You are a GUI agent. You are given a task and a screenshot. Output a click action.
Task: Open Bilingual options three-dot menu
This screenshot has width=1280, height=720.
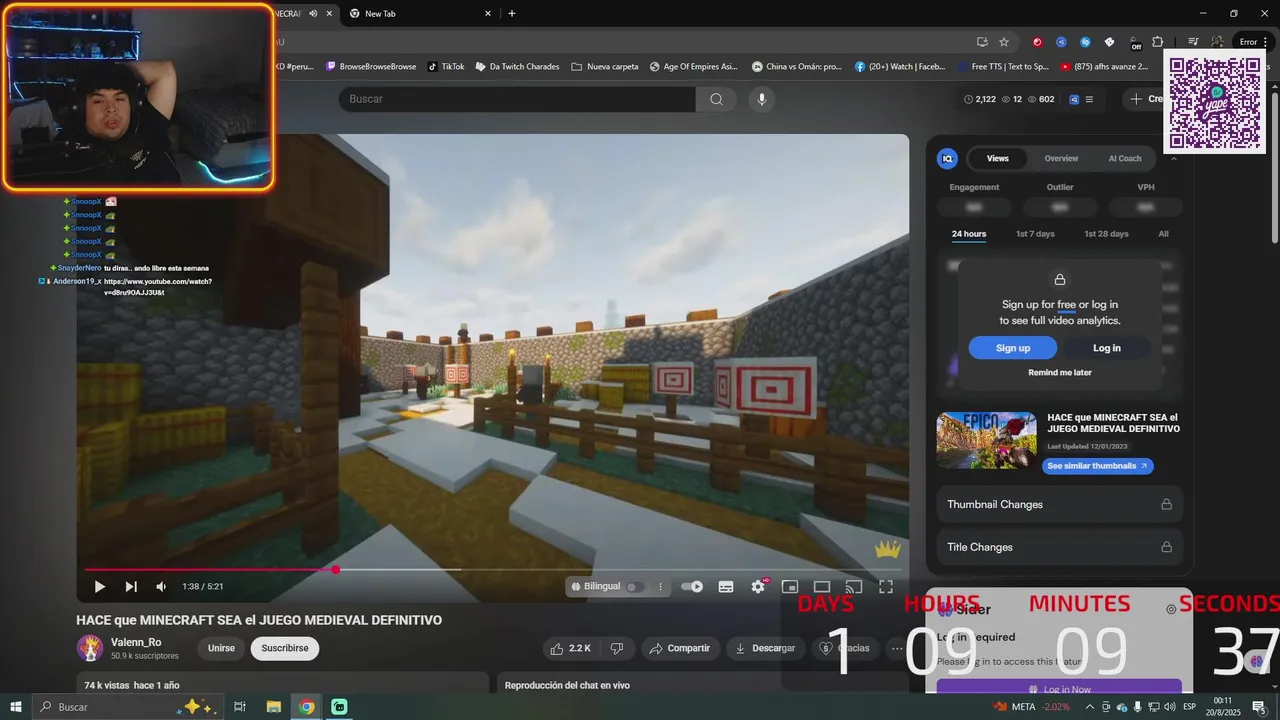660,587
